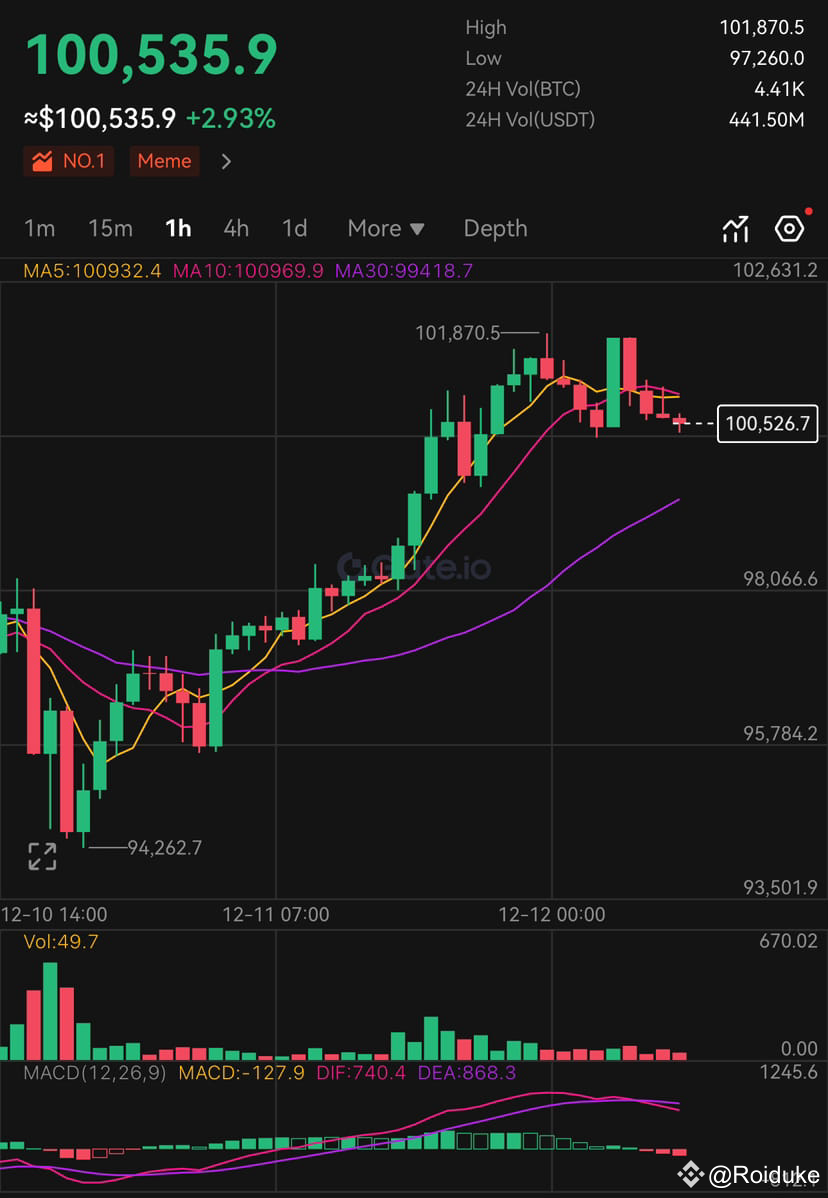The height and width of the screenshot is (1198, 828).
Task: Tap the tallest green volume bar
Action: (50, 1011)
